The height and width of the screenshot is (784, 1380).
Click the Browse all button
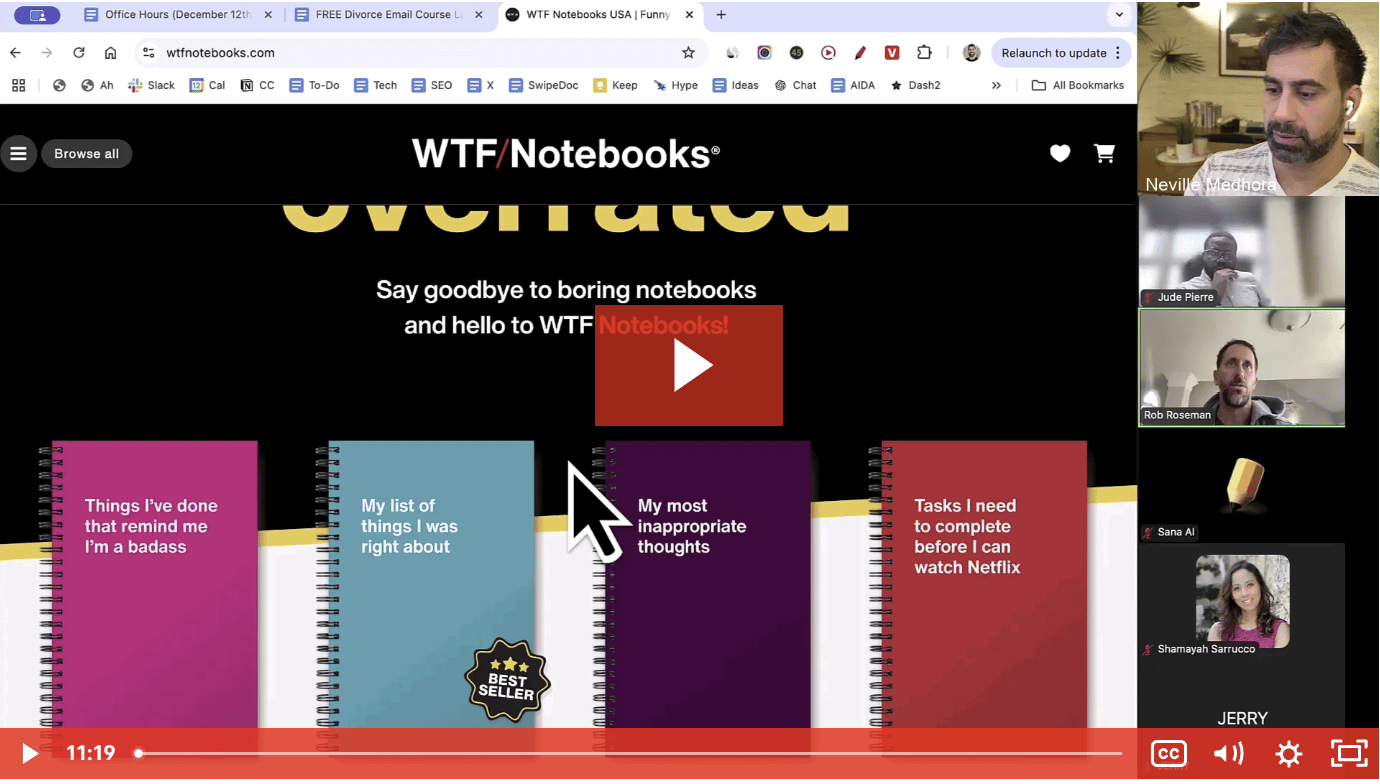[86, 153]
